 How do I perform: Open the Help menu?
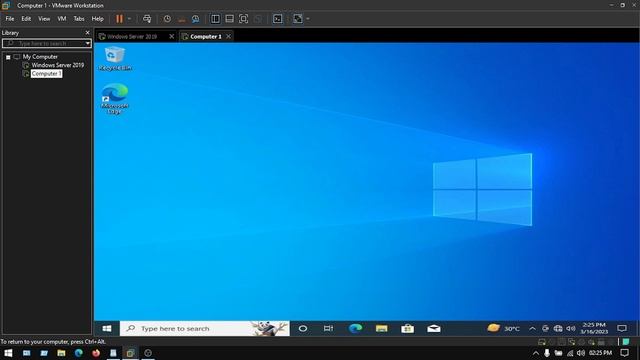(98, 19)
